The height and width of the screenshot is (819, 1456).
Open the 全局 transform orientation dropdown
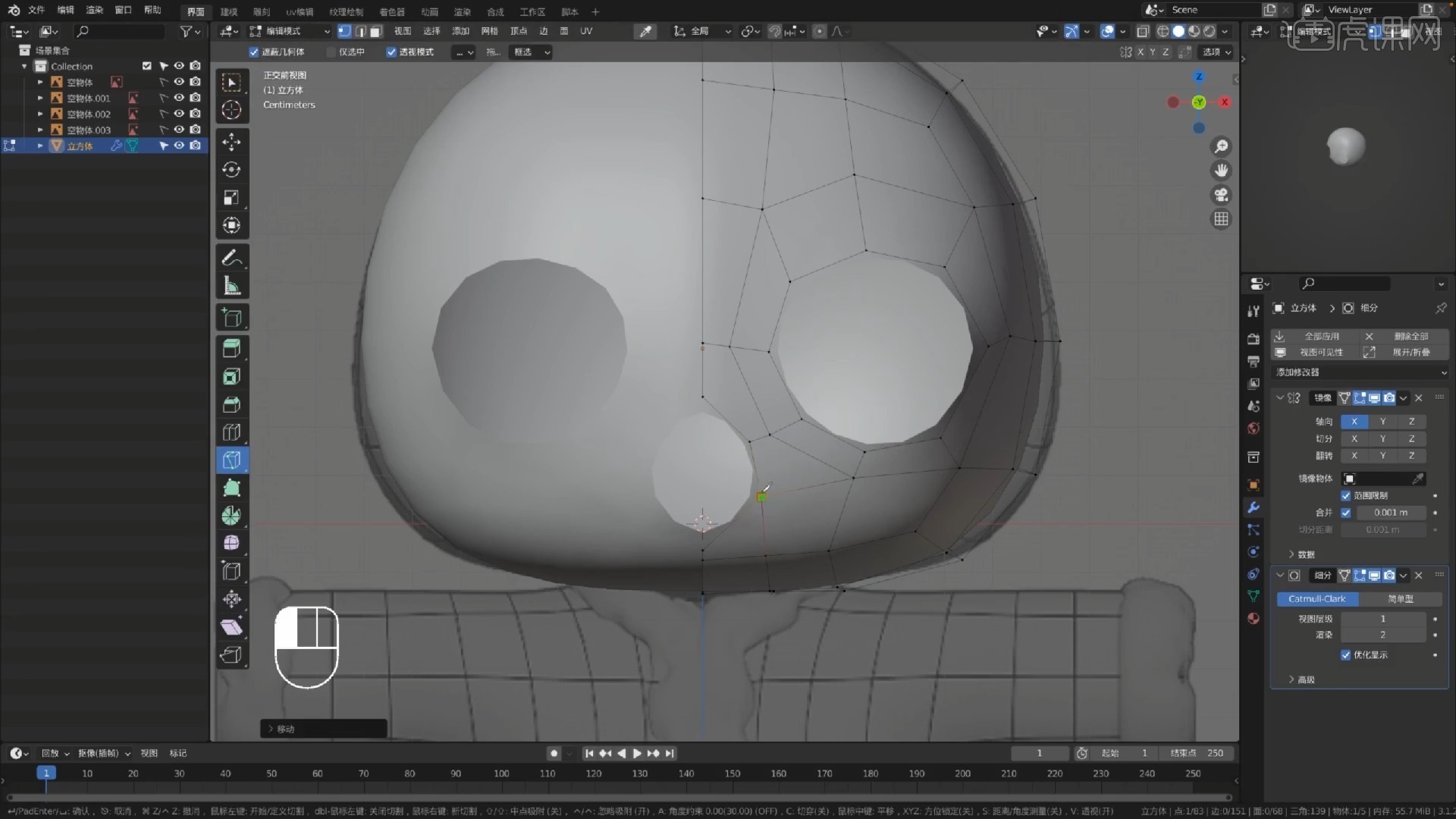703,31
